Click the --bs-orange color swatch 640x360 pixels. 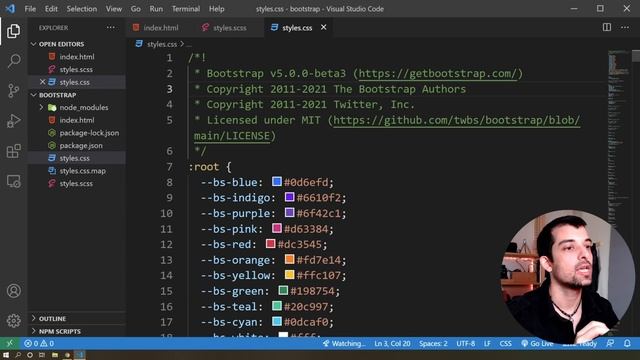tap(289, 259)
